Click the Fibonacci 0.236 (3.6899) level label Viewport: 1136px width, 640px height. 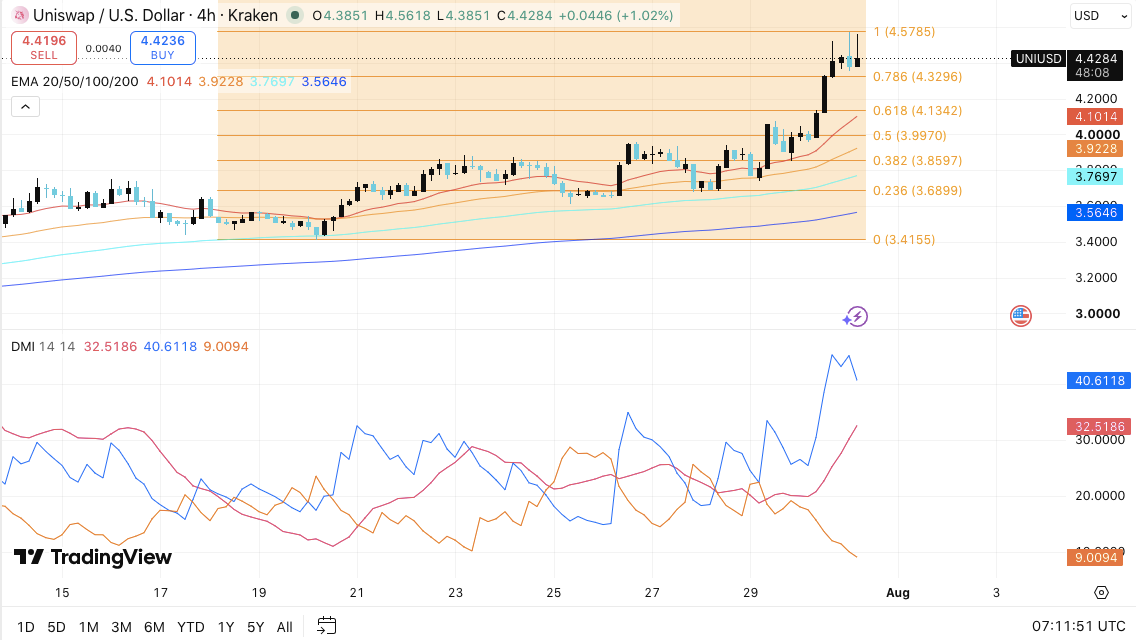[x=917, y=191]
